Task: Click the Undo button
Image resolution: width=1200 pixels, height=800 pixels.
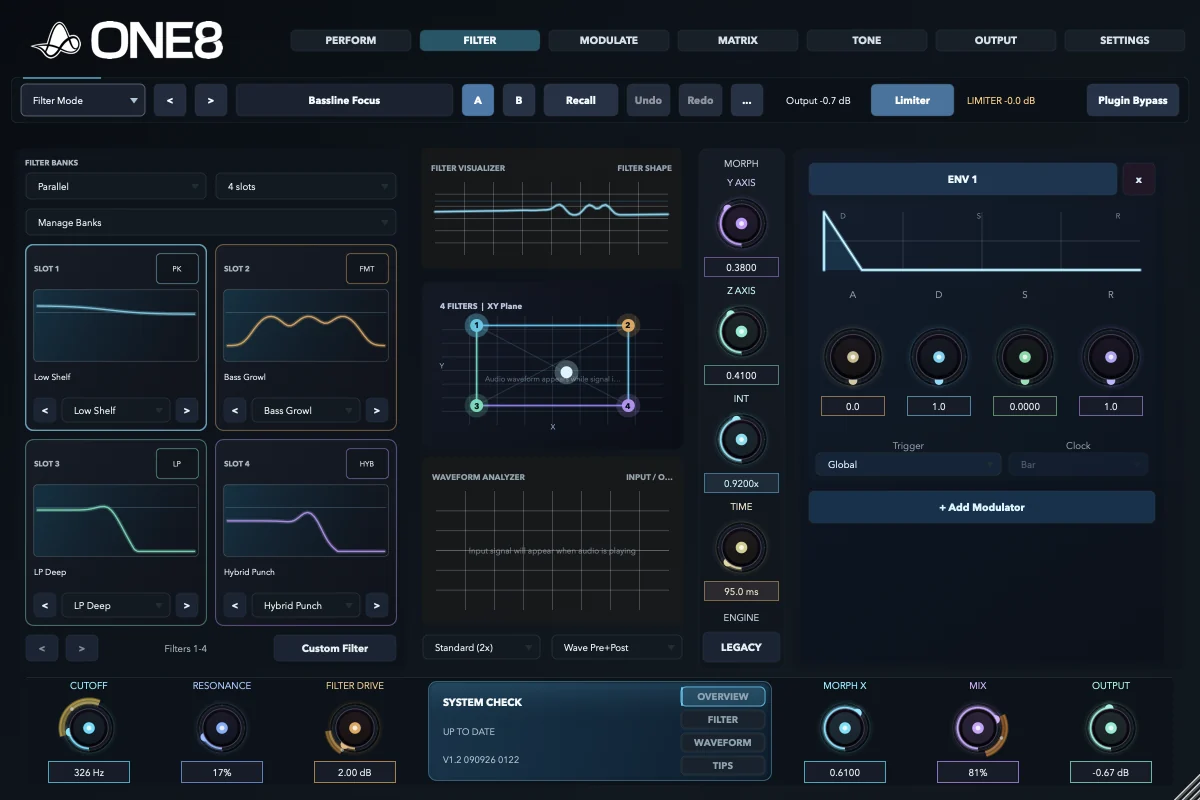Action: pos(648,100)
